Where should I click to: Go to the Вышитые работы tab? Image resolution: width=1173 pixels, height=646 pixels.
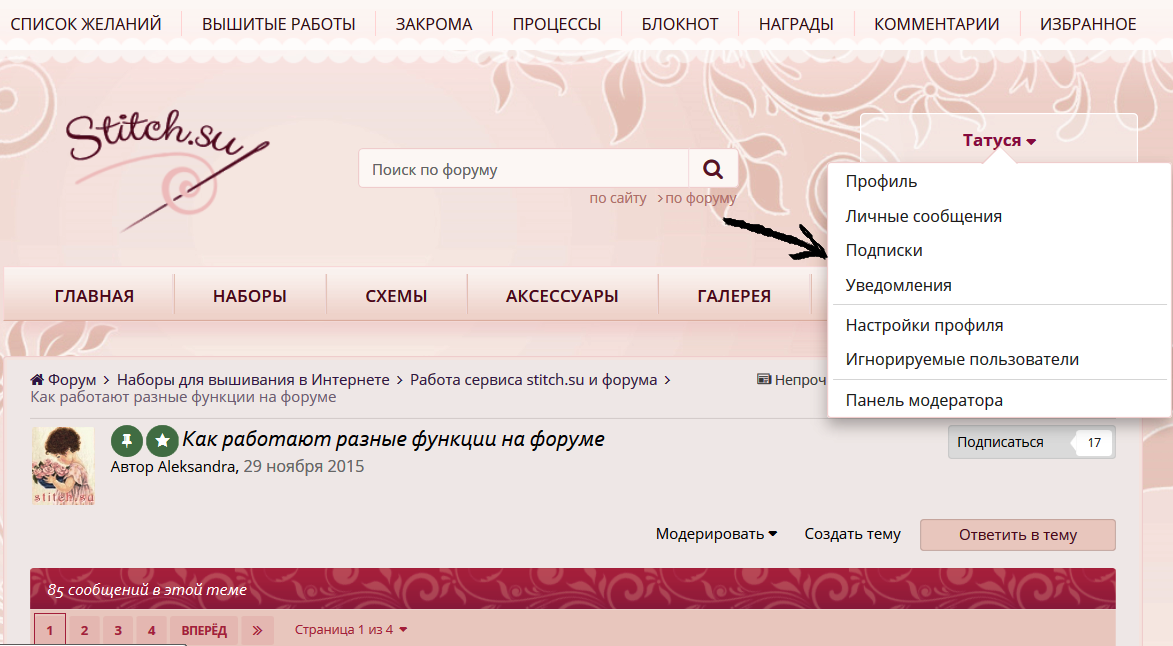(x=278, y=24)
